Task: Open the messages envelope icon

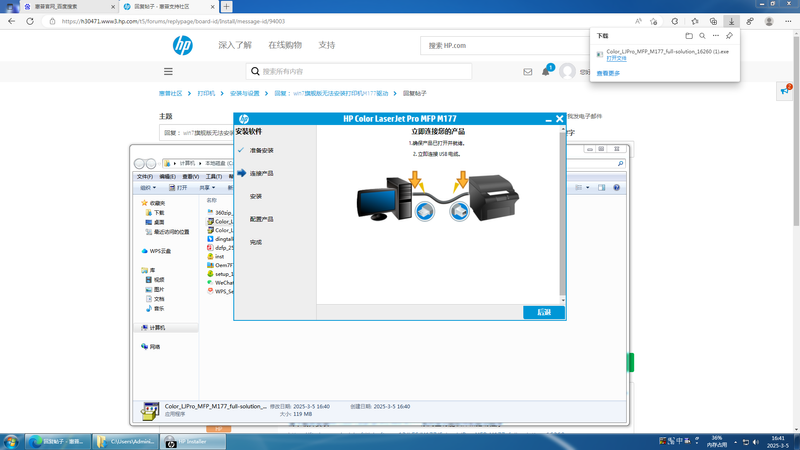Action: click(528, 72)
